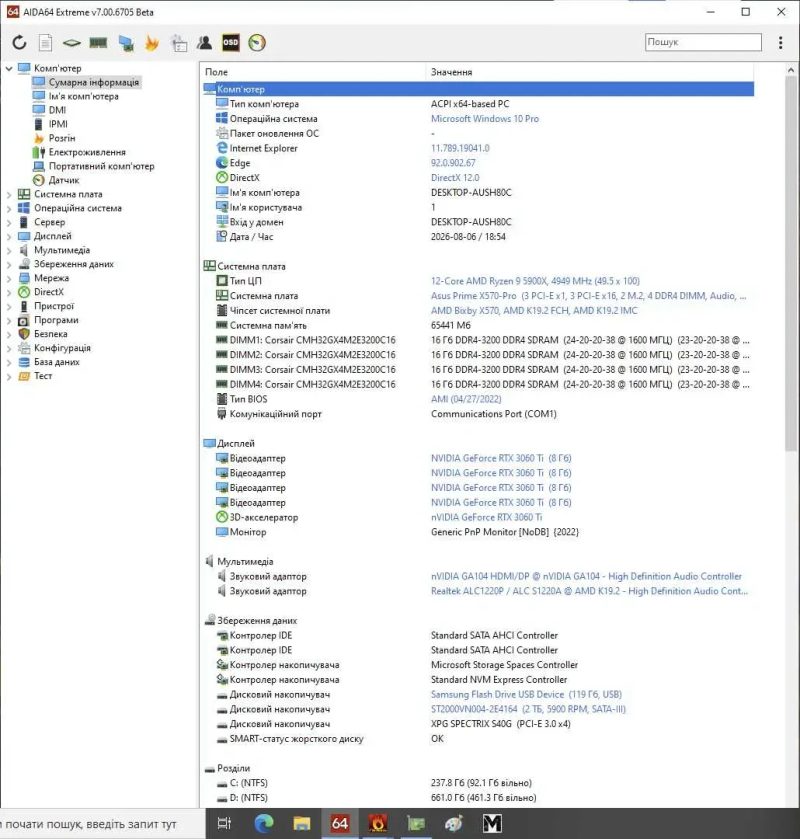Select Розгін in the tree
This screenshot has height=839, width=800.
click(62, 138)
